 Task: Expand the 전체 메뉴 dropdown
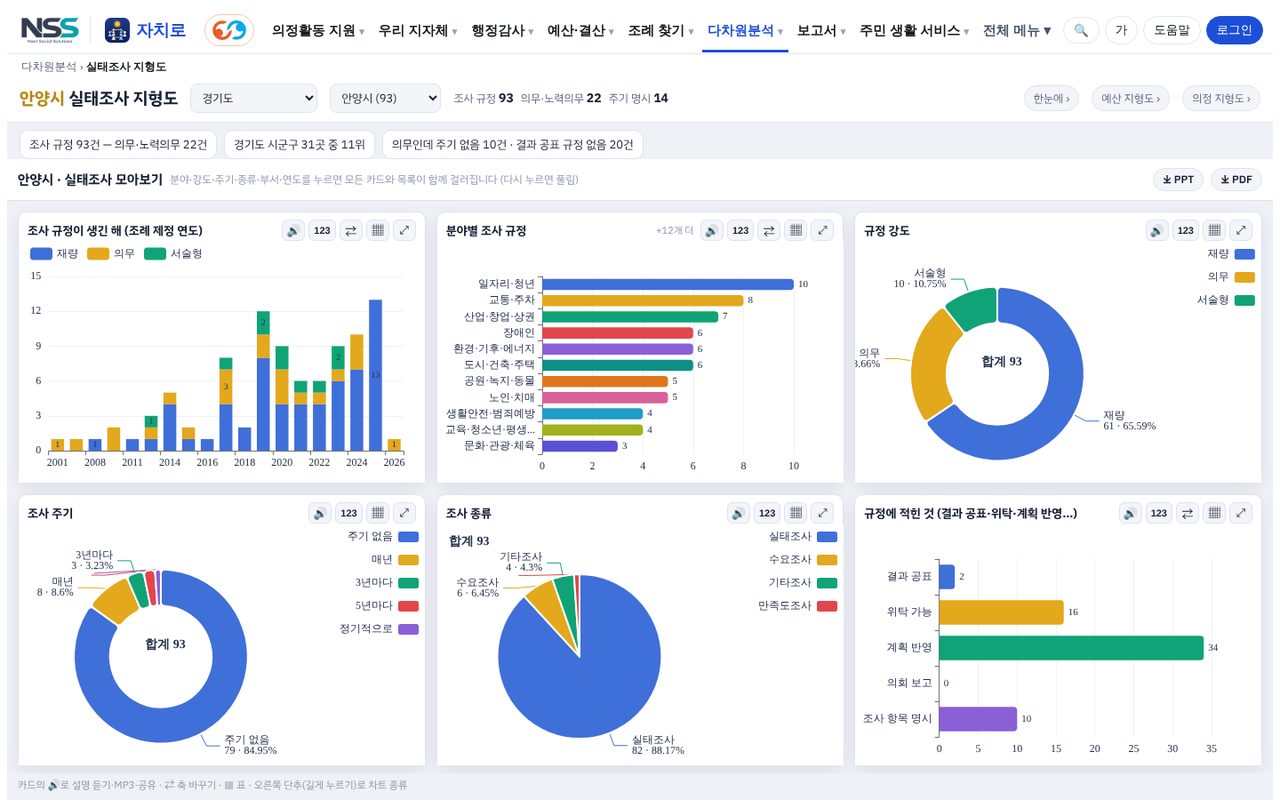pos(1017,31)
